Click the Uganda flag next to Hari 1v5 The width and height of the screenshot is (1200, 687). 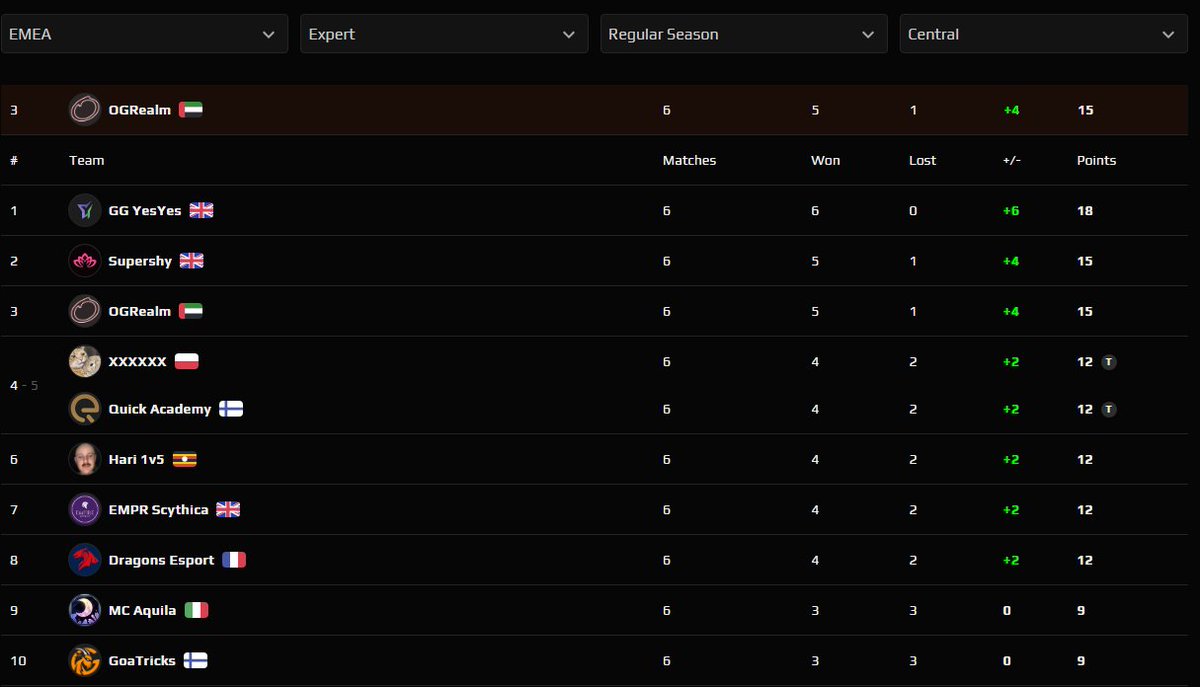point(185,459)
